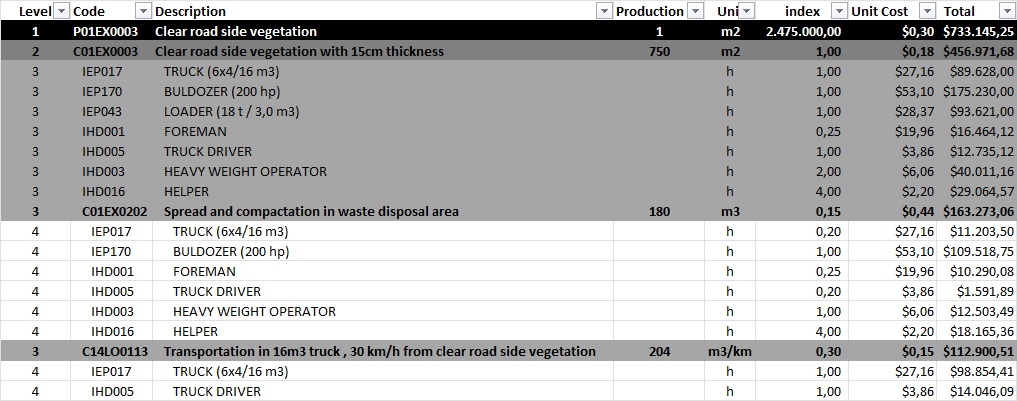Select code cell C01EX0202

115,212
